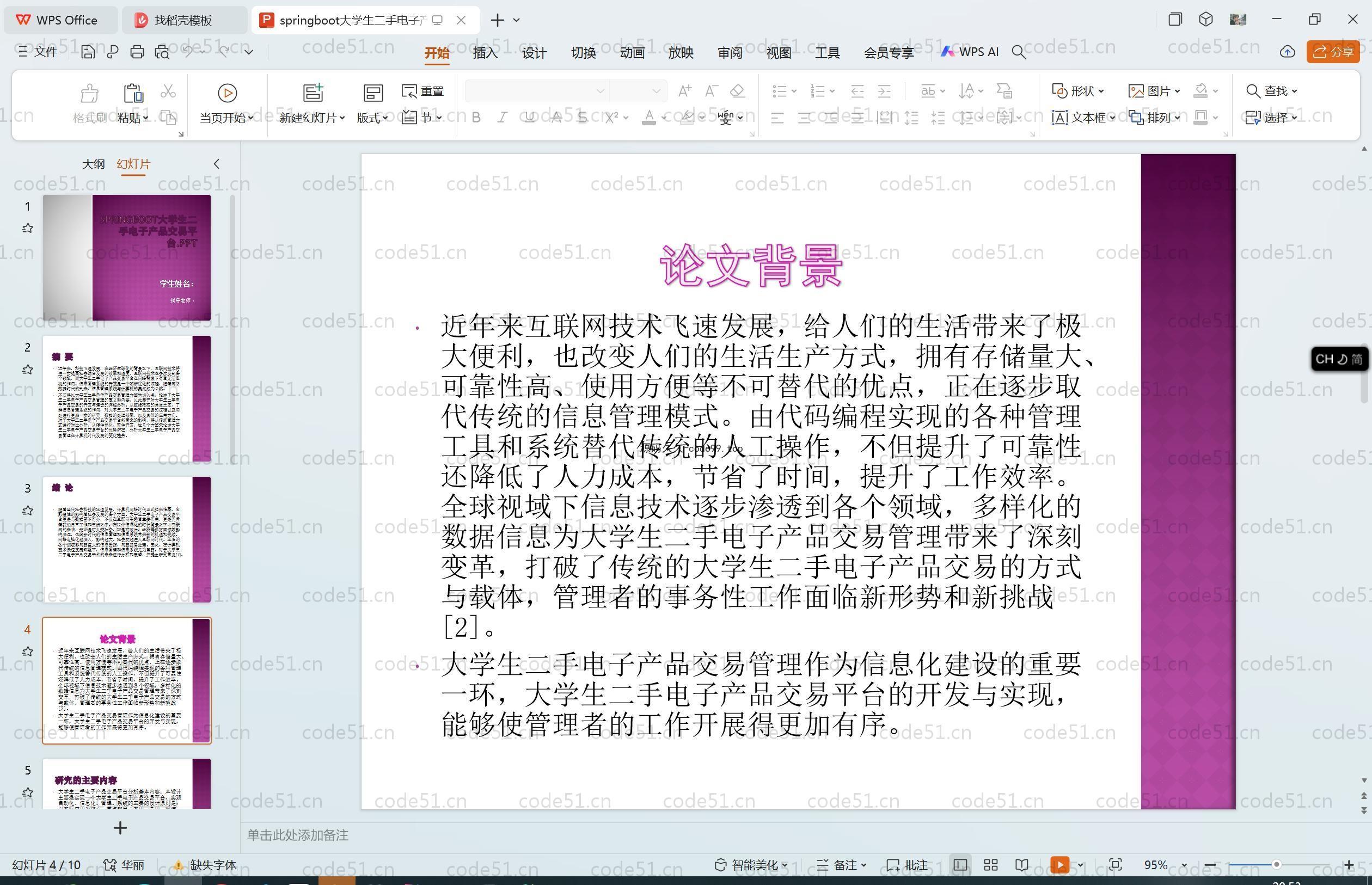This screenshot has height=885, width=1372.
Task: Toggle bulleted list
Action: pos(780,91)
